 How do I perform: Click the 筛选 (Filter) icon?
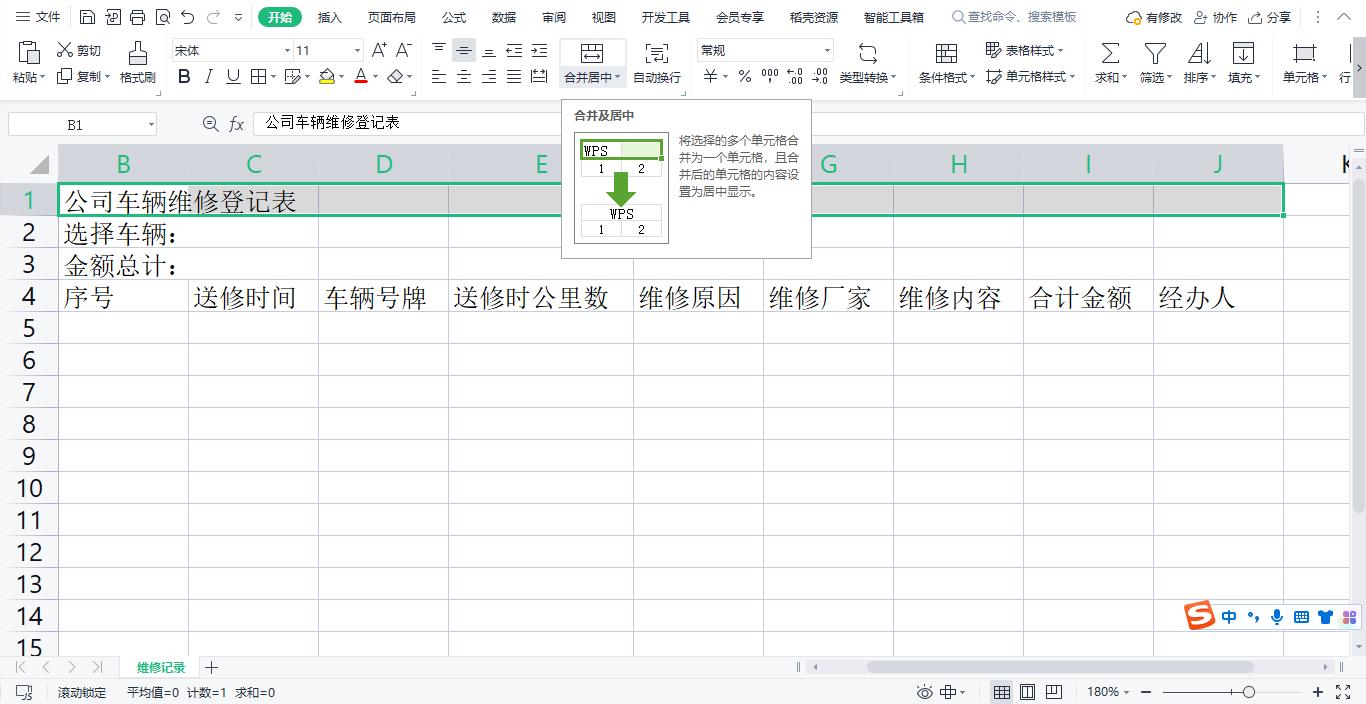coord(1153,62)
